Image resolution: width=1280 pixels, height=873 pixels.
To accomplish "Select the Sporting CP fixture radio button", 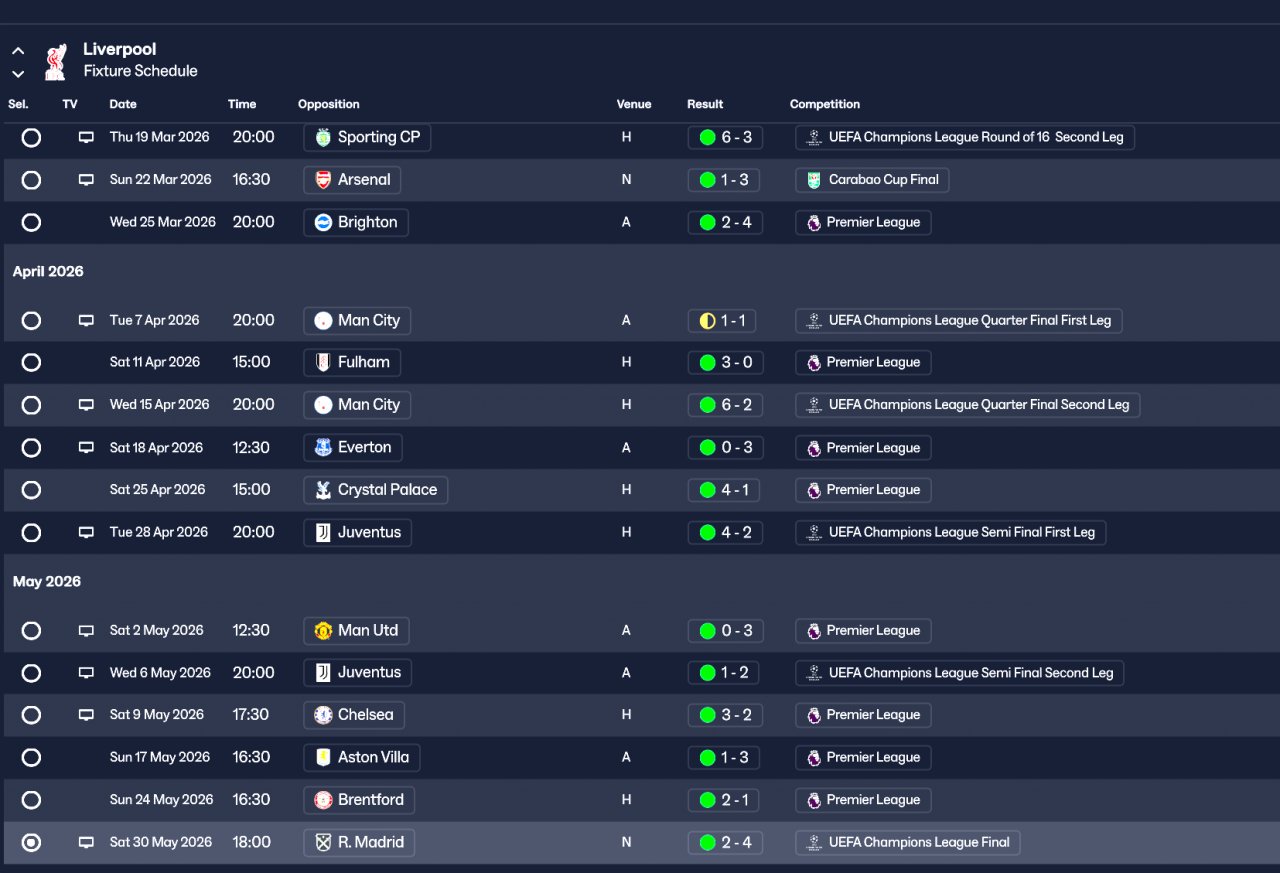I will click(31, 138).
